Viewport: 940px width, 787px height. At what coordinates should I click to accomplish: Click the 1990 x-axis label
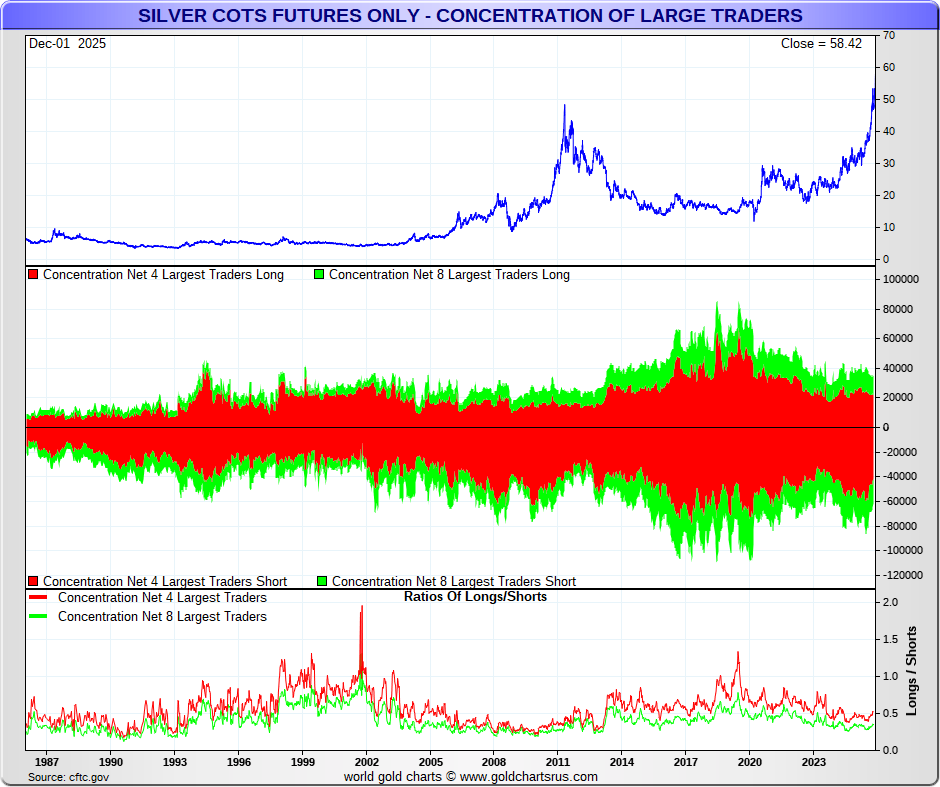point(110,762)
